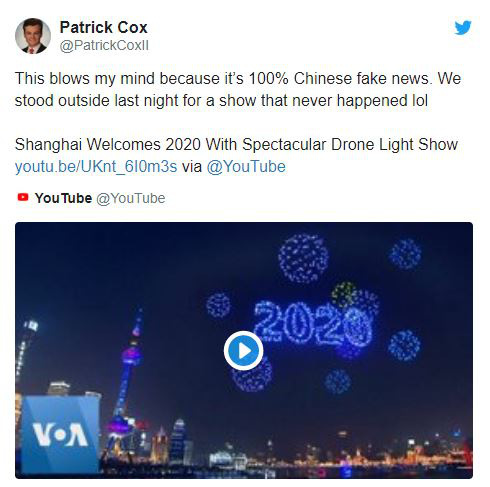Click the tweet text about Chinese fake news
The image size is (490, 487).
point(238,89)
